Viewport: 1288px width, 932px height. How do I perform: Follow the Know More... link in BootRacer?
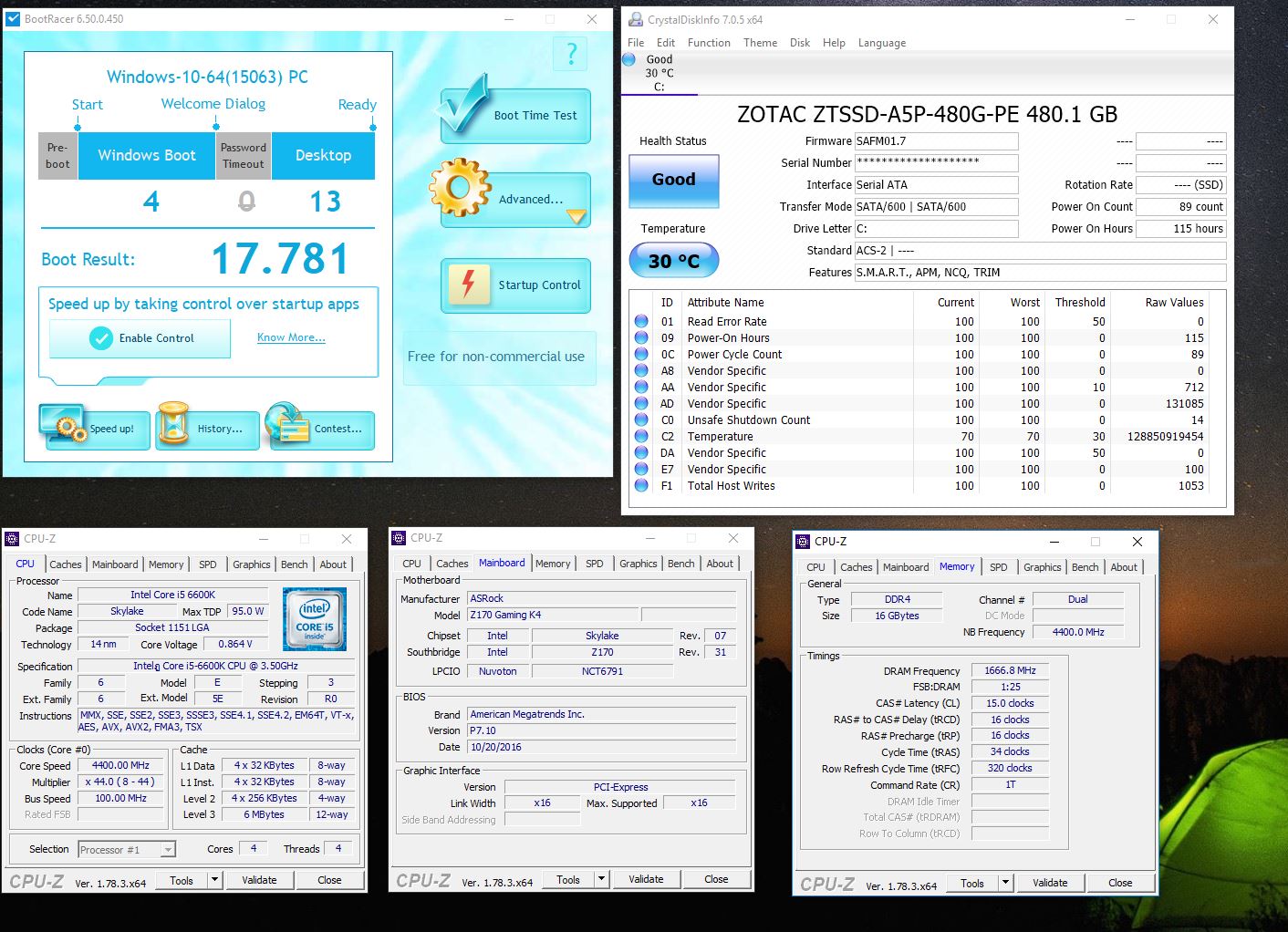coord(291,337)
